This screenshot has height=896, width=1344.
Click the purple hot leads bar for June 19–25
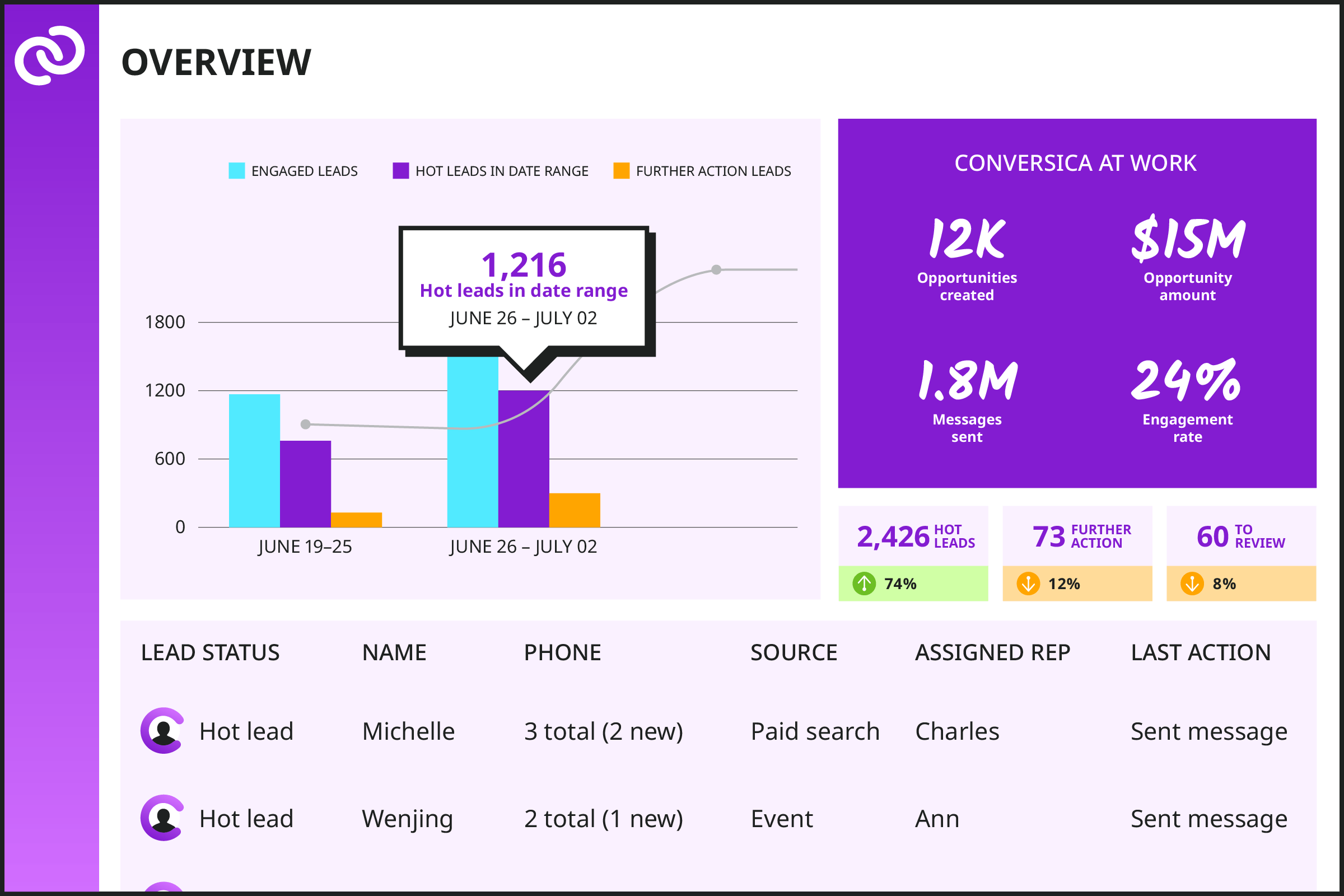tap(305, 484)
